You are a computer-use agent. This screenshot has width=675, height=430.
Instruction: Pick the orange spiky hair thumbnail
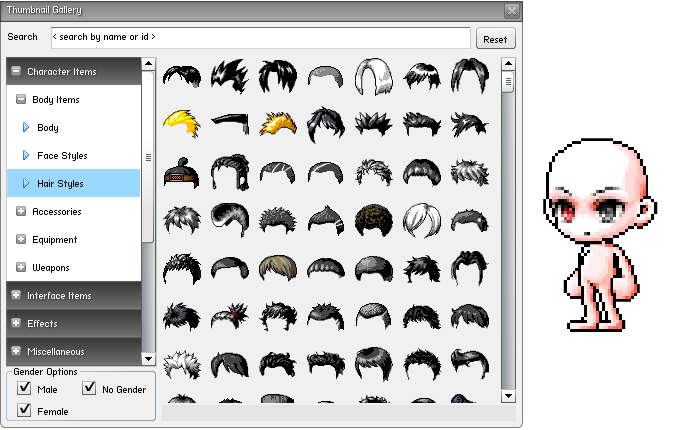pos(278,124)
